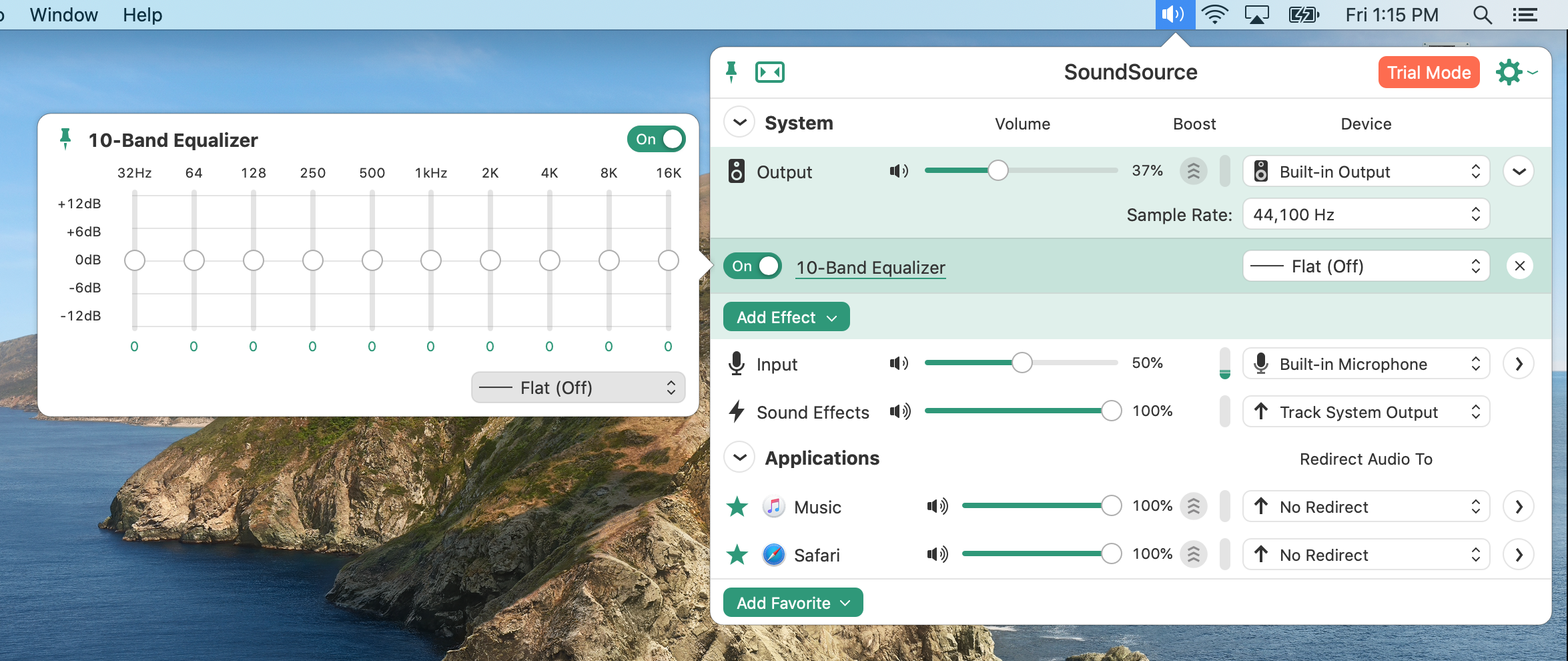Remove the 10-Band Equalizer effect
The height and width of the screenshot is (661, 1568).
pyautogui.click(x=1519, y=266)
